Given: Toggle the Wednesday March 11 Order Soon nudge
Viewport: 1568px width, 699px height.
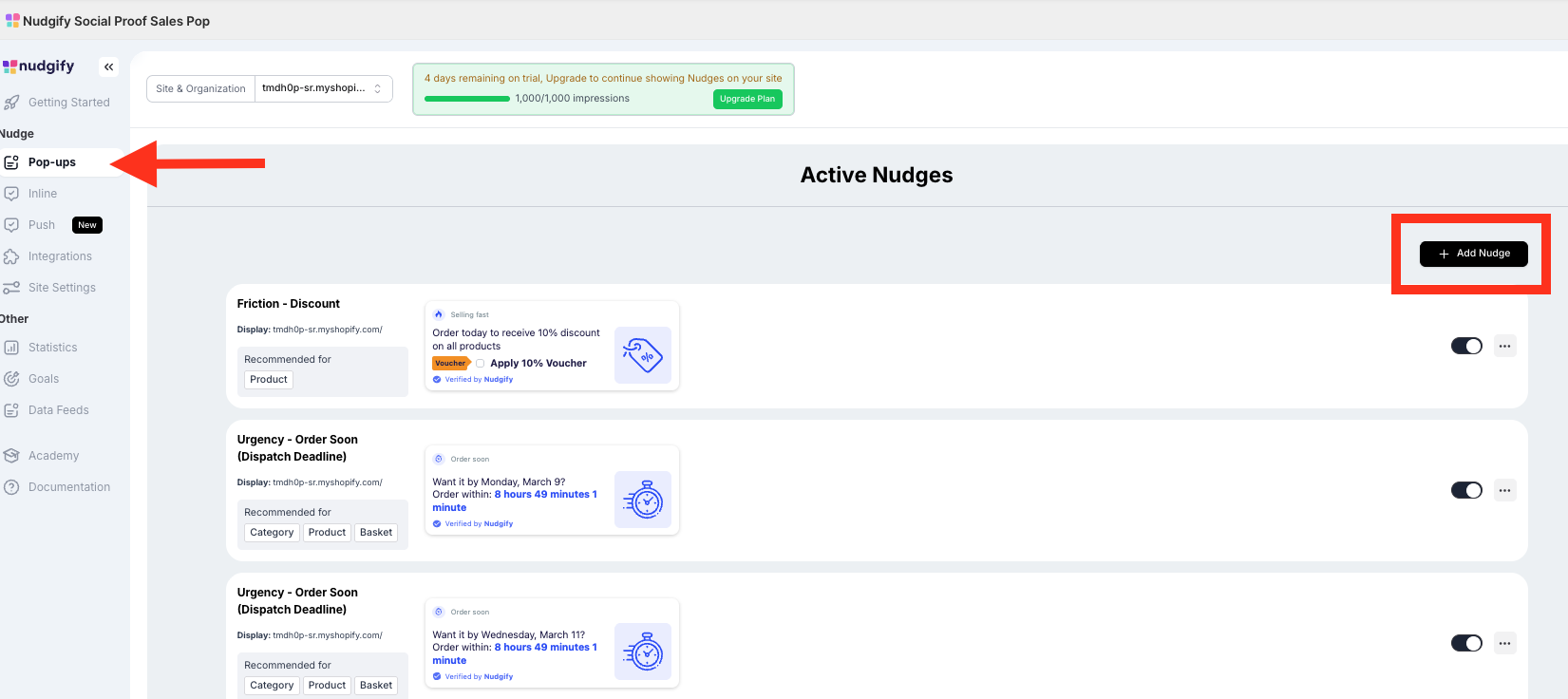Looking at the screenshot, I should coord(1466,643).
